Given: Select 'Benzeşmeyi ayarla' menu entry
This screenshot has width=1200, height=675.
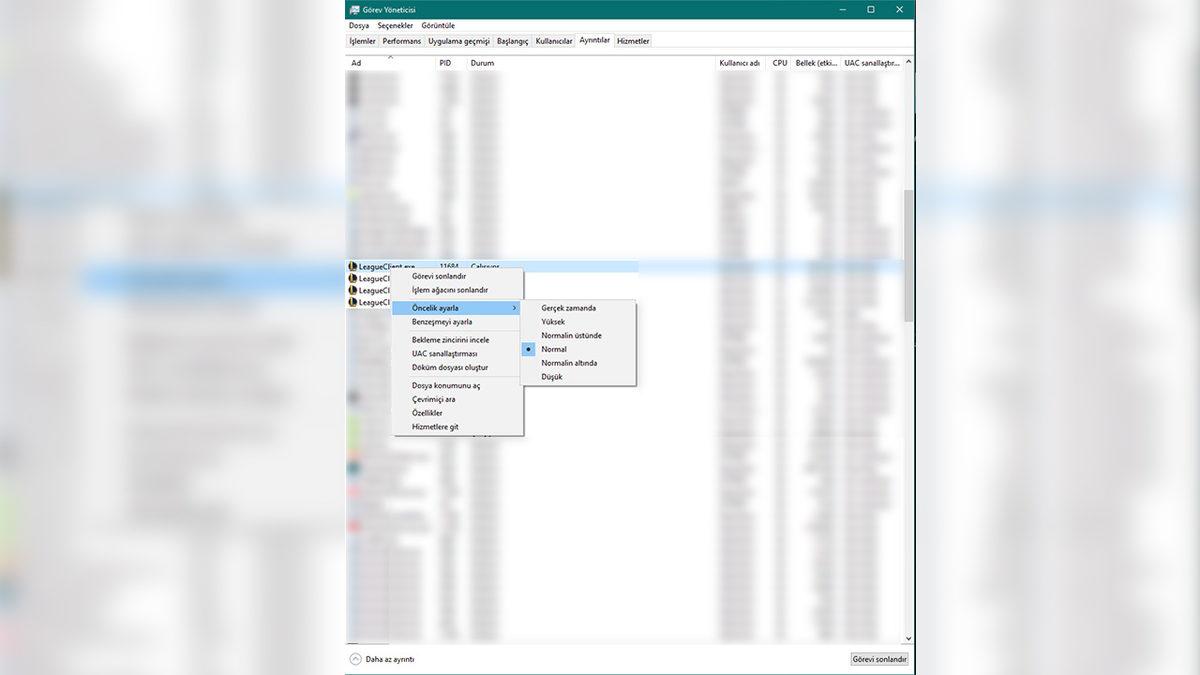Looking at the screenshot, I should [x=442, y=322].
